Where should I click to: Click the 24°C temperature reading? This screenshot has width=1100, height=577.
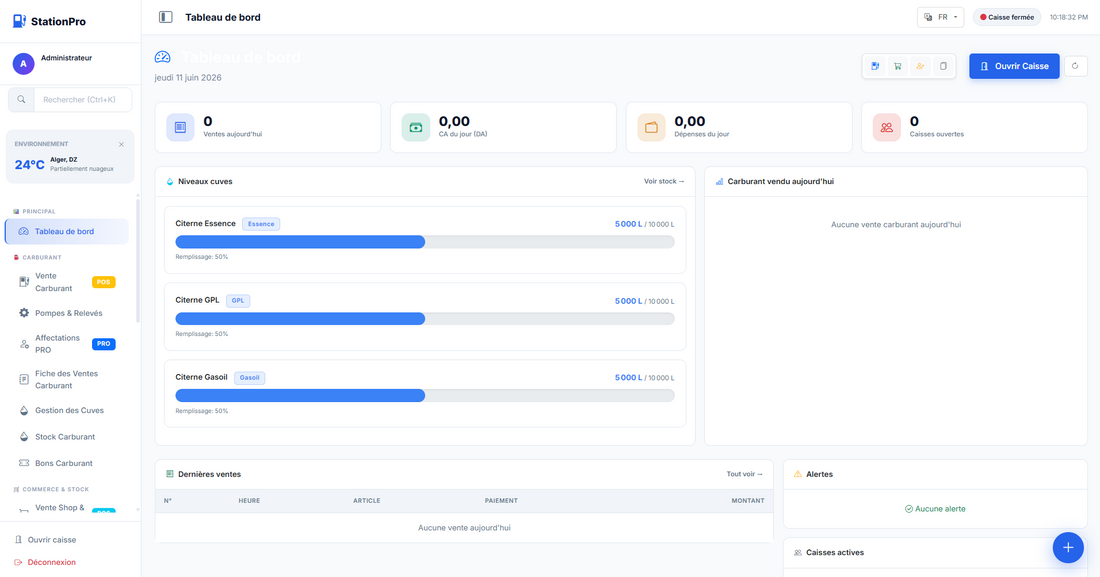pyautogui.click(x=29, y=165)
